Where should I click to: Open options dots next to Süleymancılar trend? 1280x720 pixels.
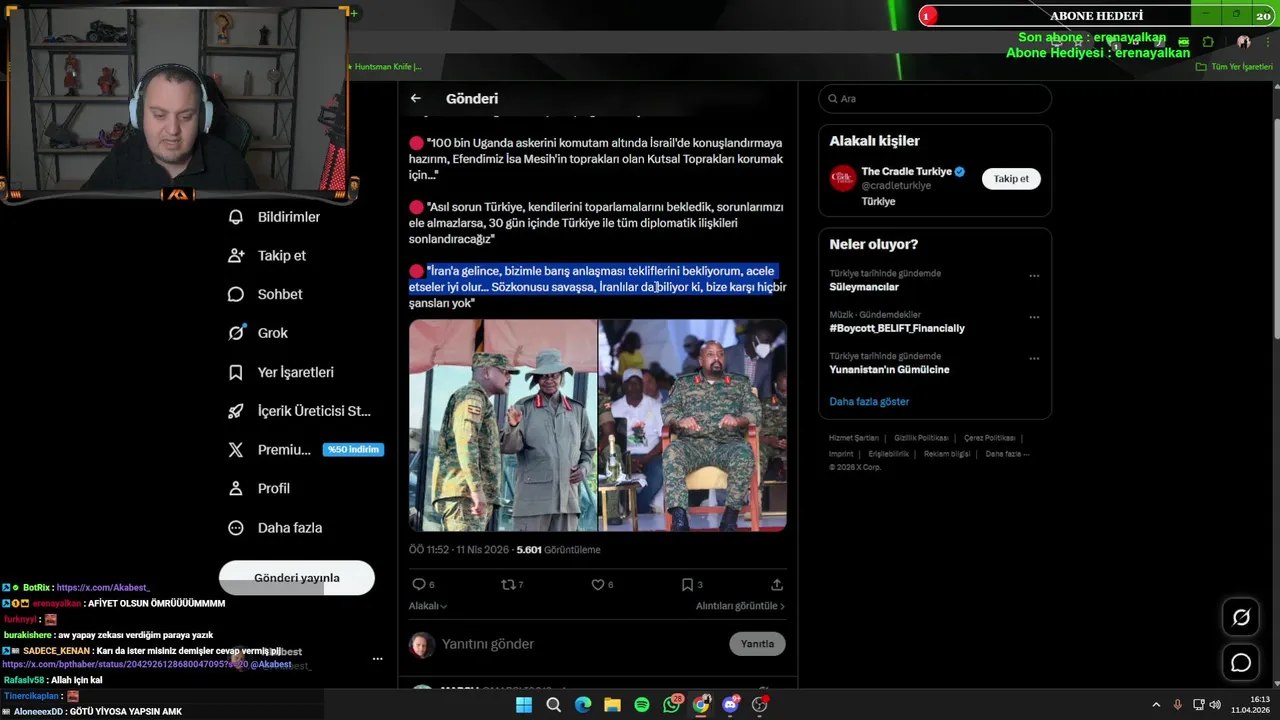(1034, 276)
